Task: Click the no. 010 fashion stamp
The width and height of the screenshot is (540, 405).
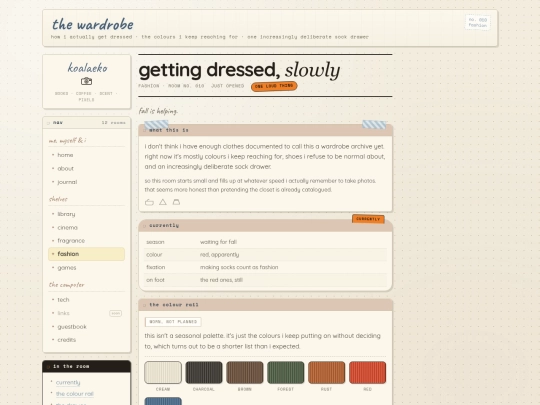Action: click(x=478, y=22)
